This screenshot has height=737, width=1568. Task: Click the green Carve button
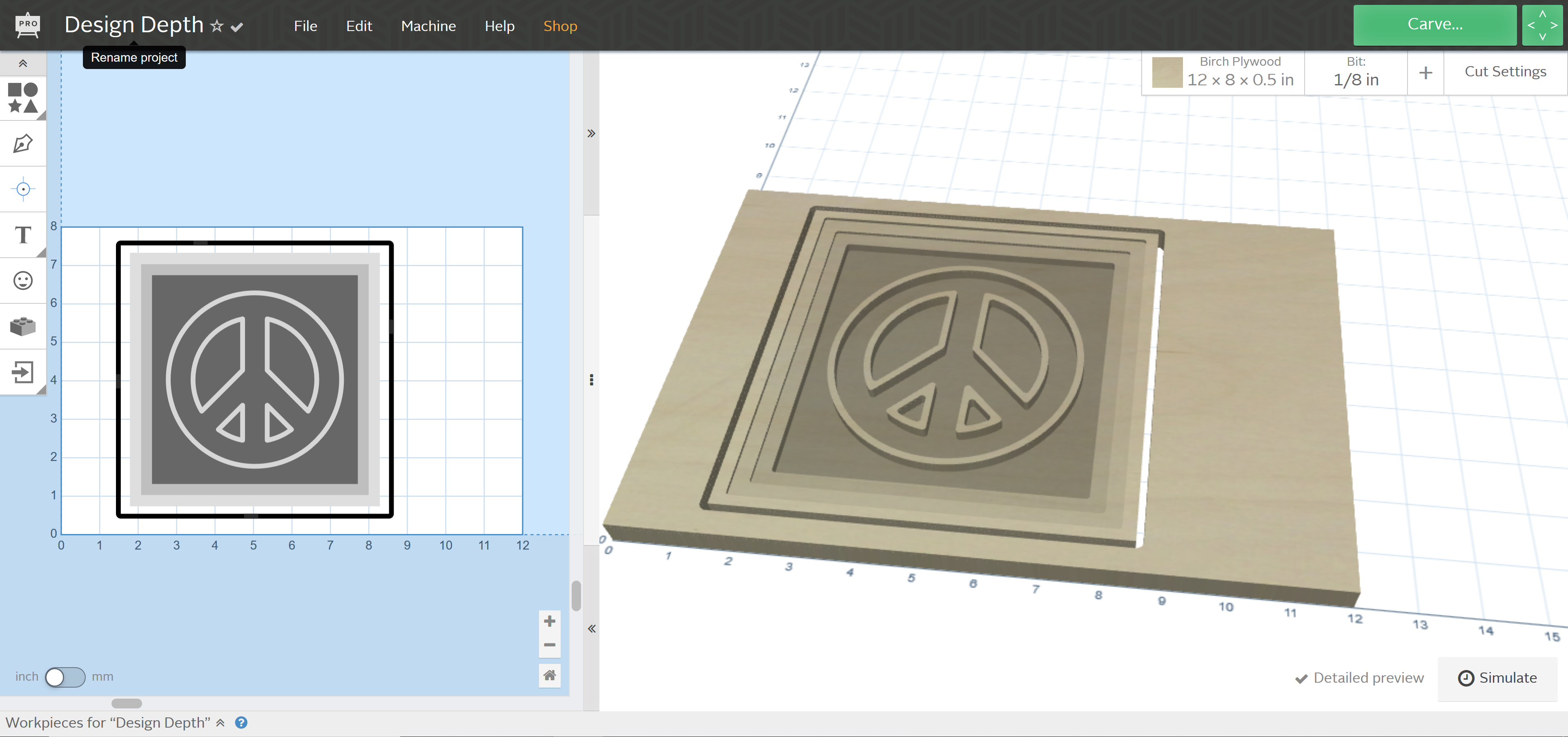tap(1434, 24)
